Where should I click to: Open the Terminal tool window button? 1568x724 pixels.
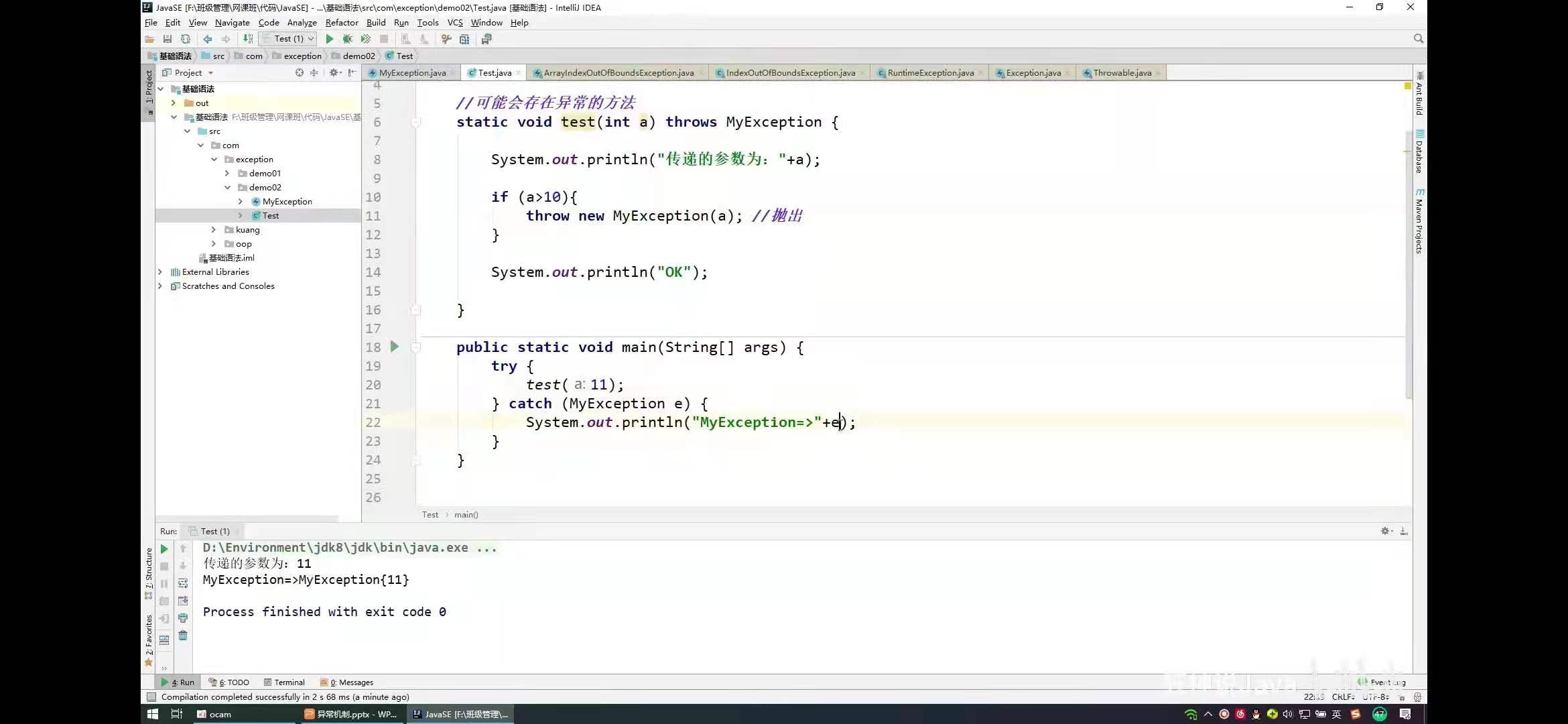(x=284, y=682)
